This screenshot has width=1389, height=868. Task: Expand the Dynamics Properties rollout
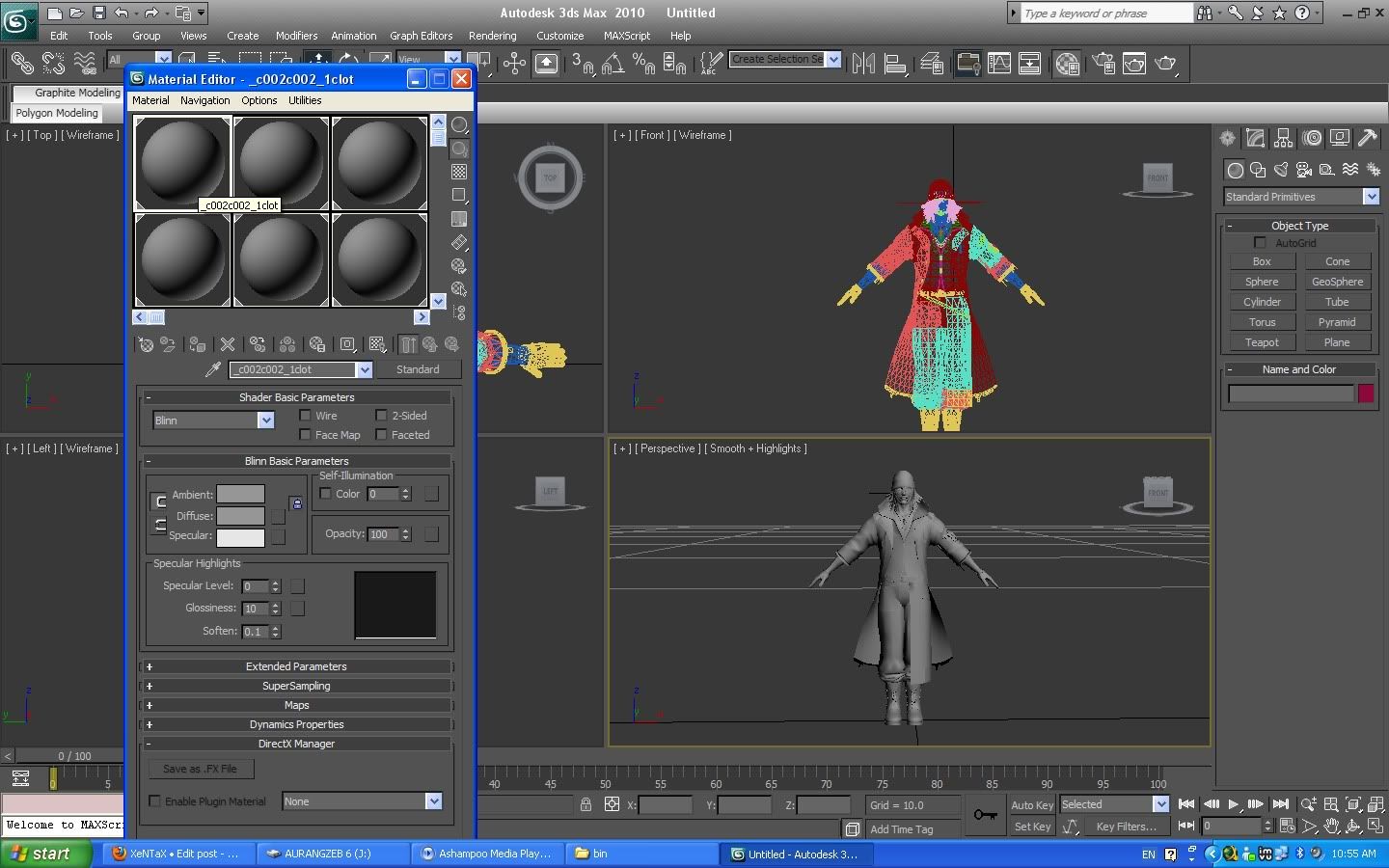pyautogui.click(x=297, y=724)
